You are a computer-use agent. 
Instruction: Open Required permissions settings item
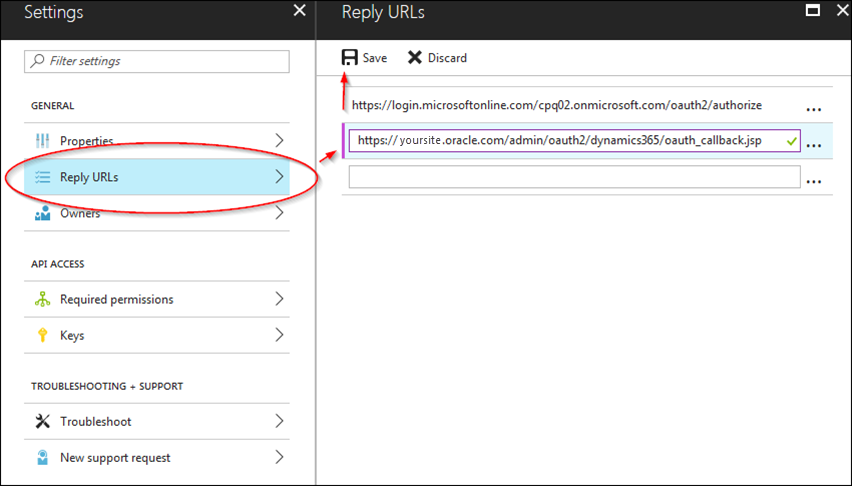[x=156, y=299]
